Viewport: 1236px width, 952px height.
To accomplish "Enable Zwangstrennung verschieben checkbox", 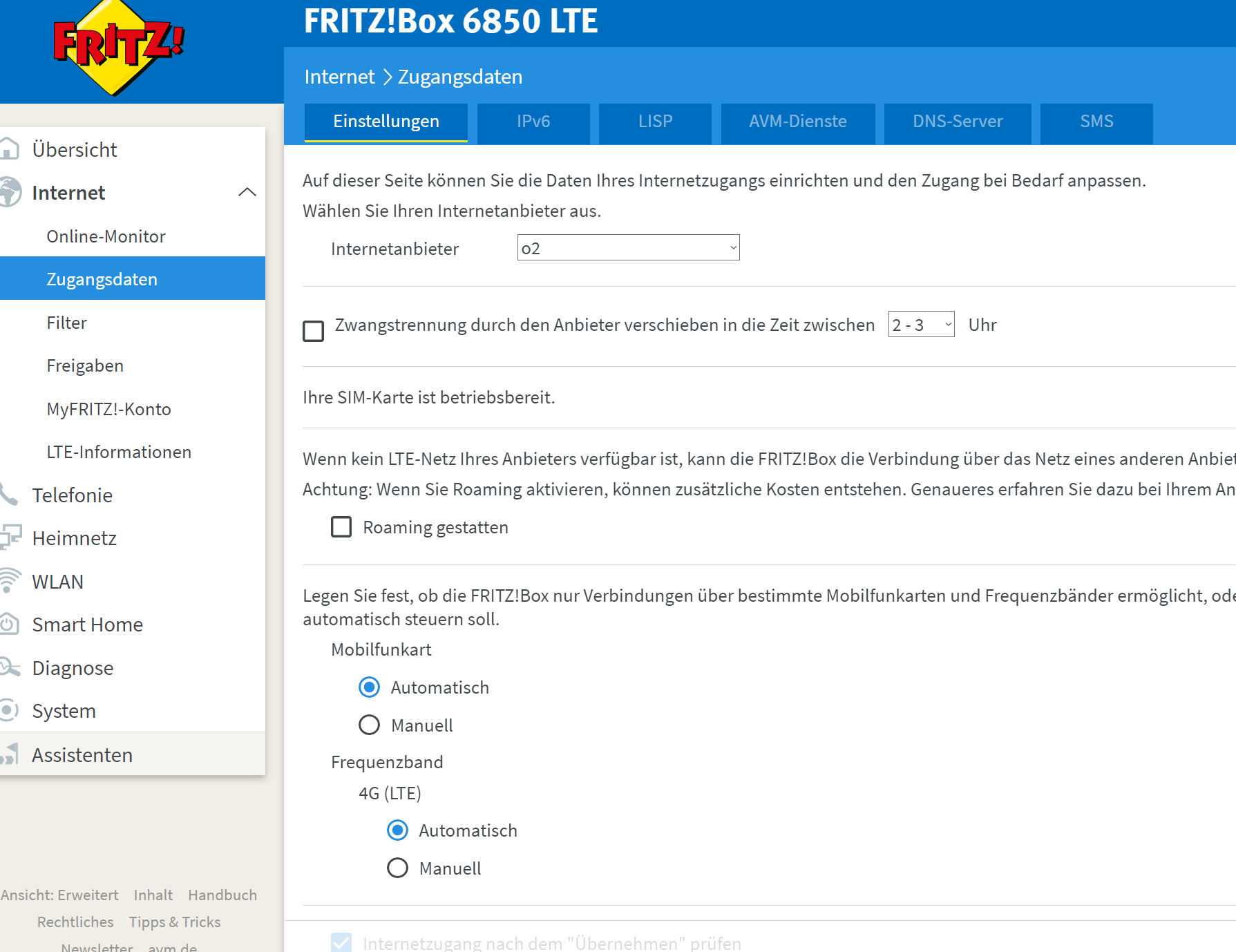I will [313, 331].
